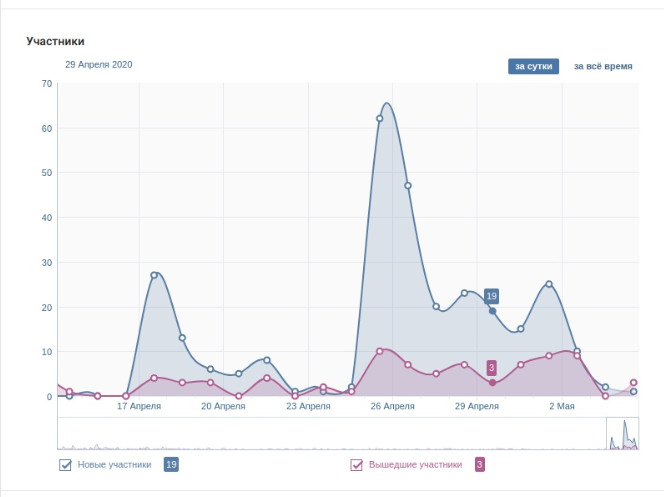This screenshot has height=497, width=664.
Task: Click the blue 19 count badge in the legend
Action: point(171,464)
